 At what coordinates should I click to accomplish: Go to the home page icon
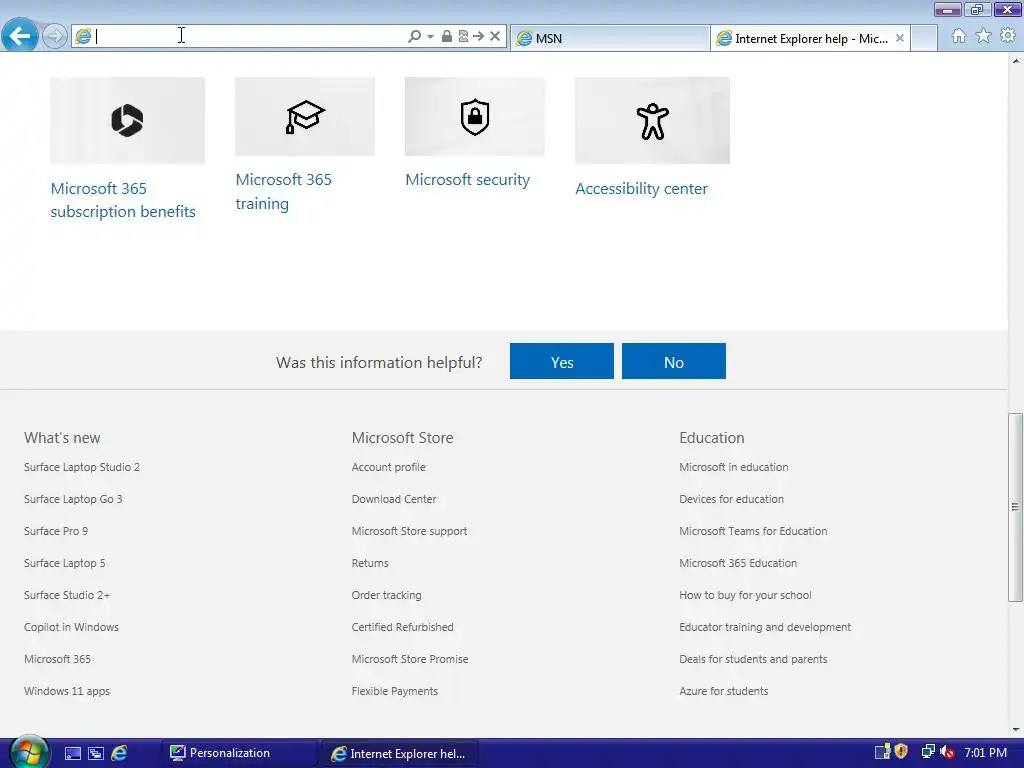click(x=959, y=36)
